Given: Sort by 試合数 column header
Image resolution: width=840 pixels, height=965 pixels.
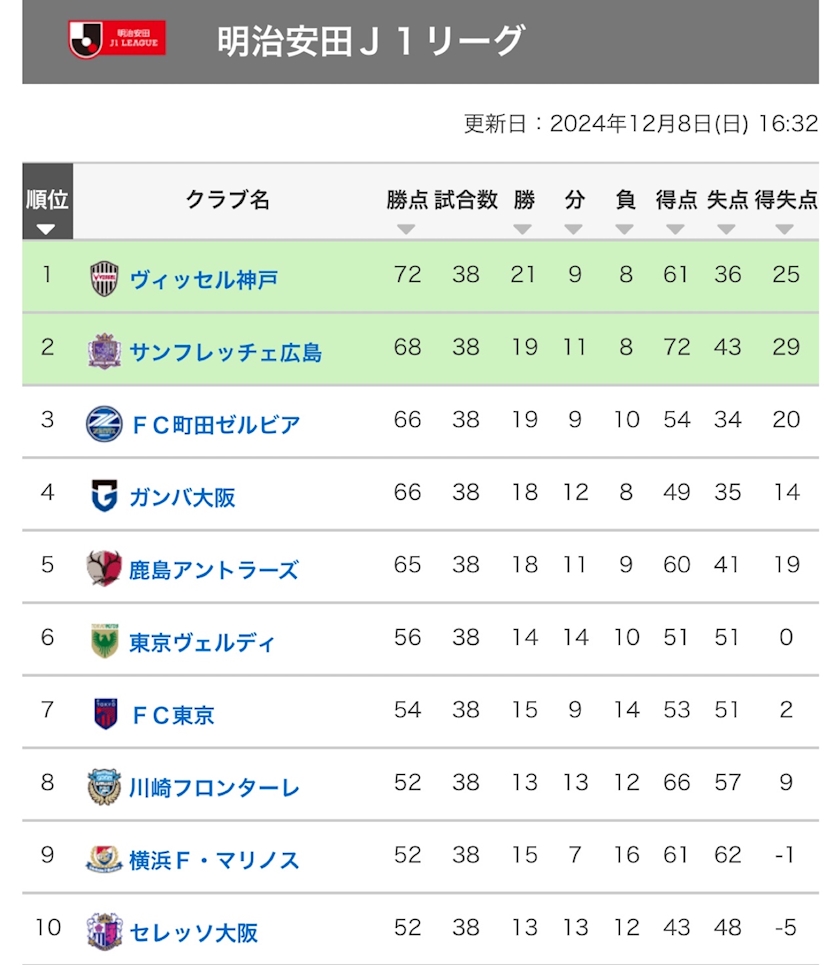Looking at the screenshot, I should click(x=466, y=200).
